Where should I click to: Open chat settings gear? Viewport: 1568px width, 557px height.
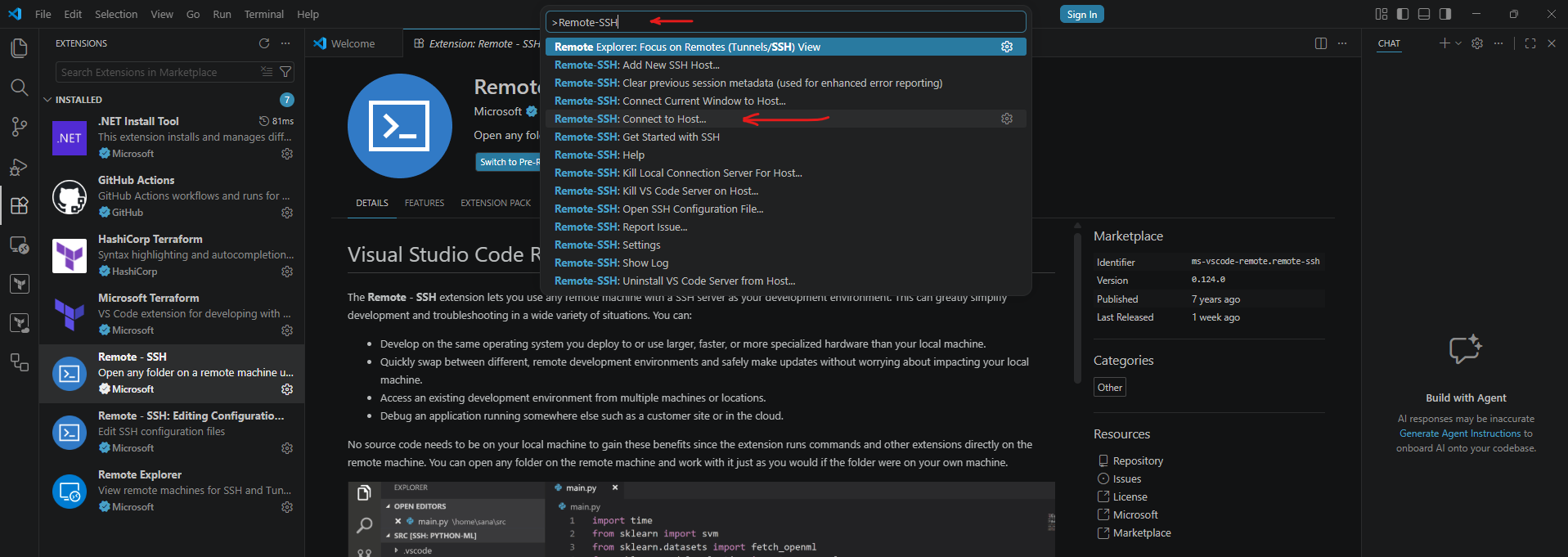point(1477,43)
